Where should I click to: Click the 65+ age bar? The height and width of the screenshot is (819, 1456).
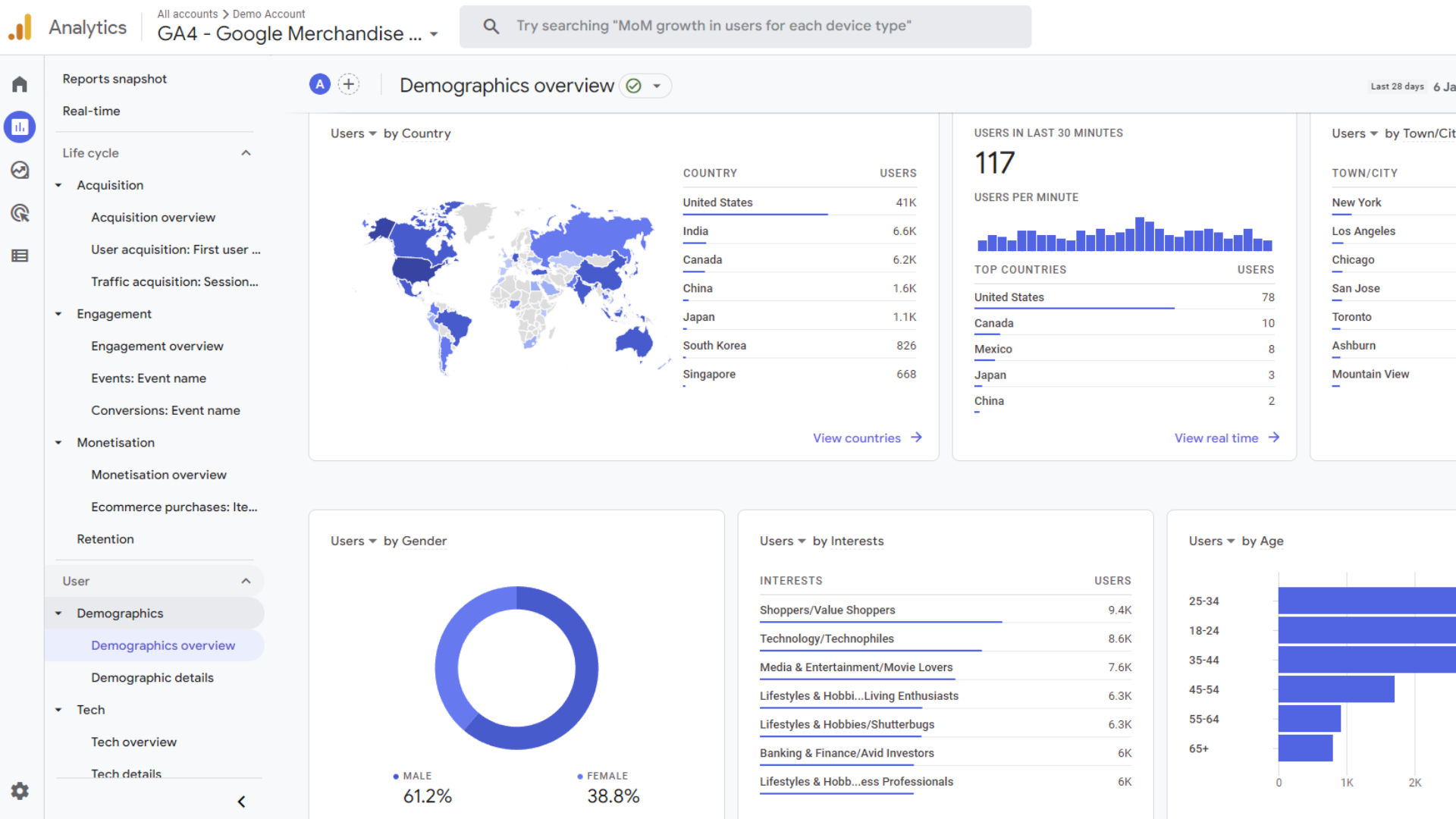(1305, 748)
